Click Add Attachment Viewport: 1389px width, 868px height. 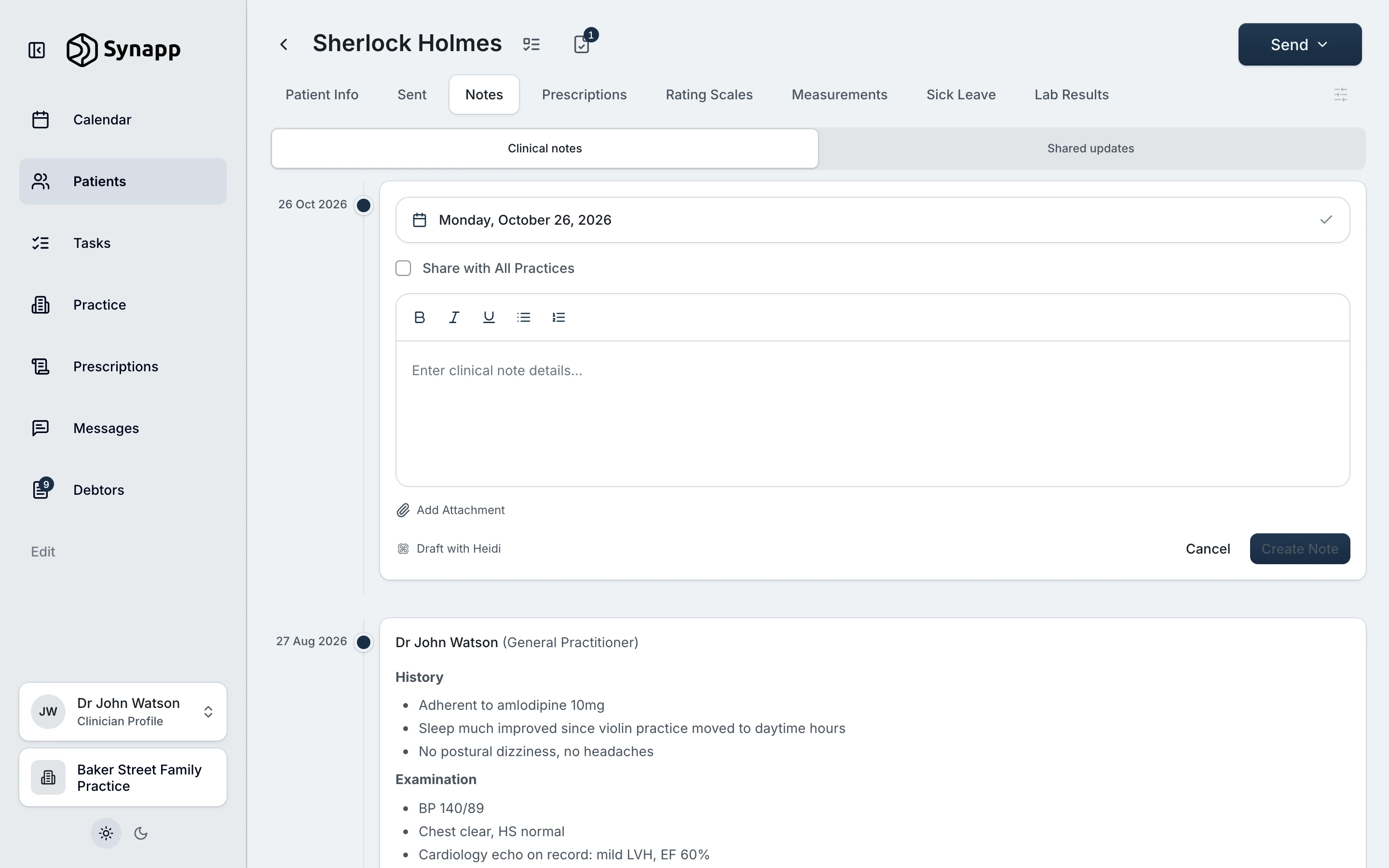(x=450, y=510)
